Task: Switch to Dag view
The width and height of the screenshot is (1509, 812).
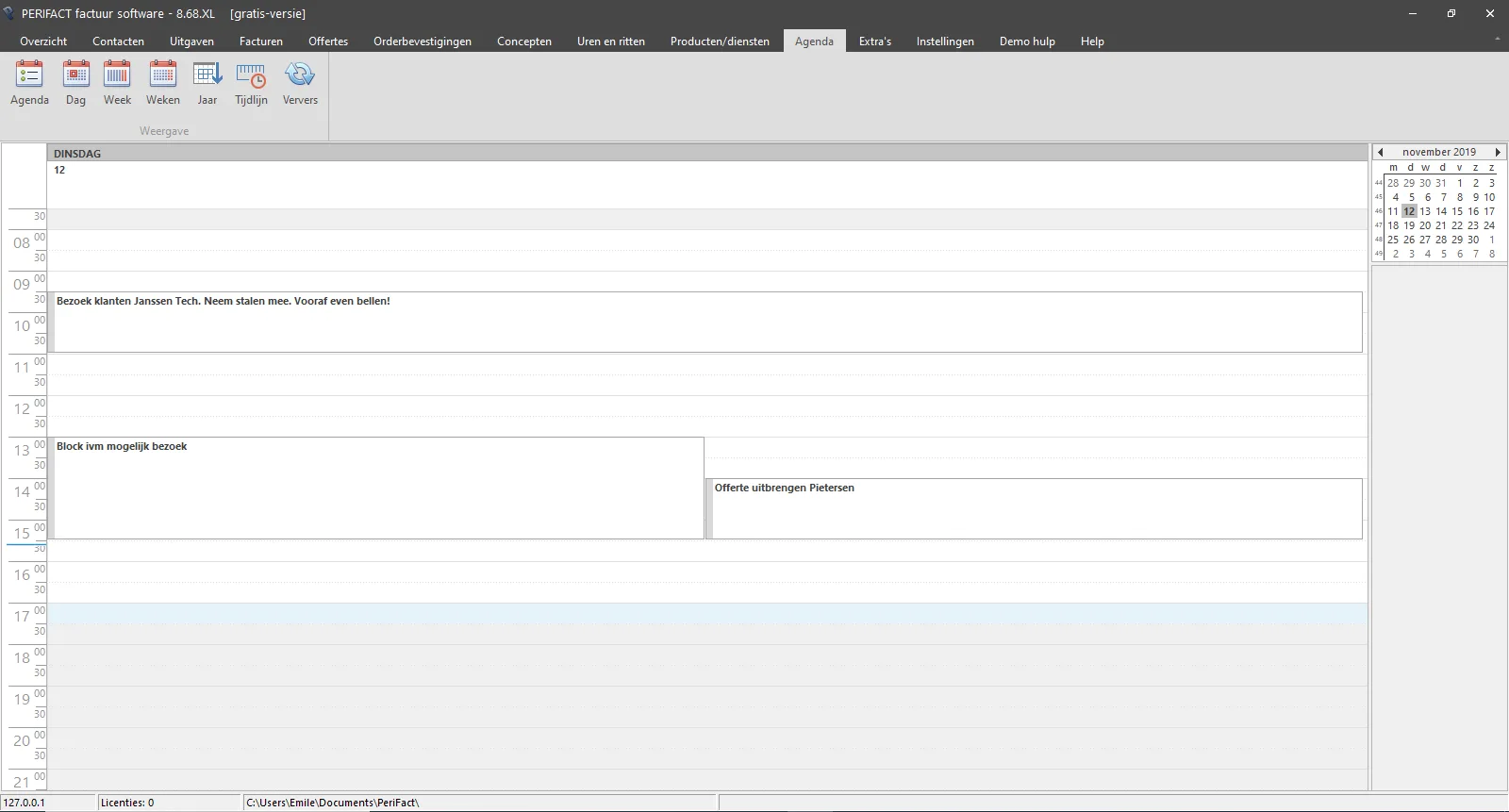Action: 75,83
